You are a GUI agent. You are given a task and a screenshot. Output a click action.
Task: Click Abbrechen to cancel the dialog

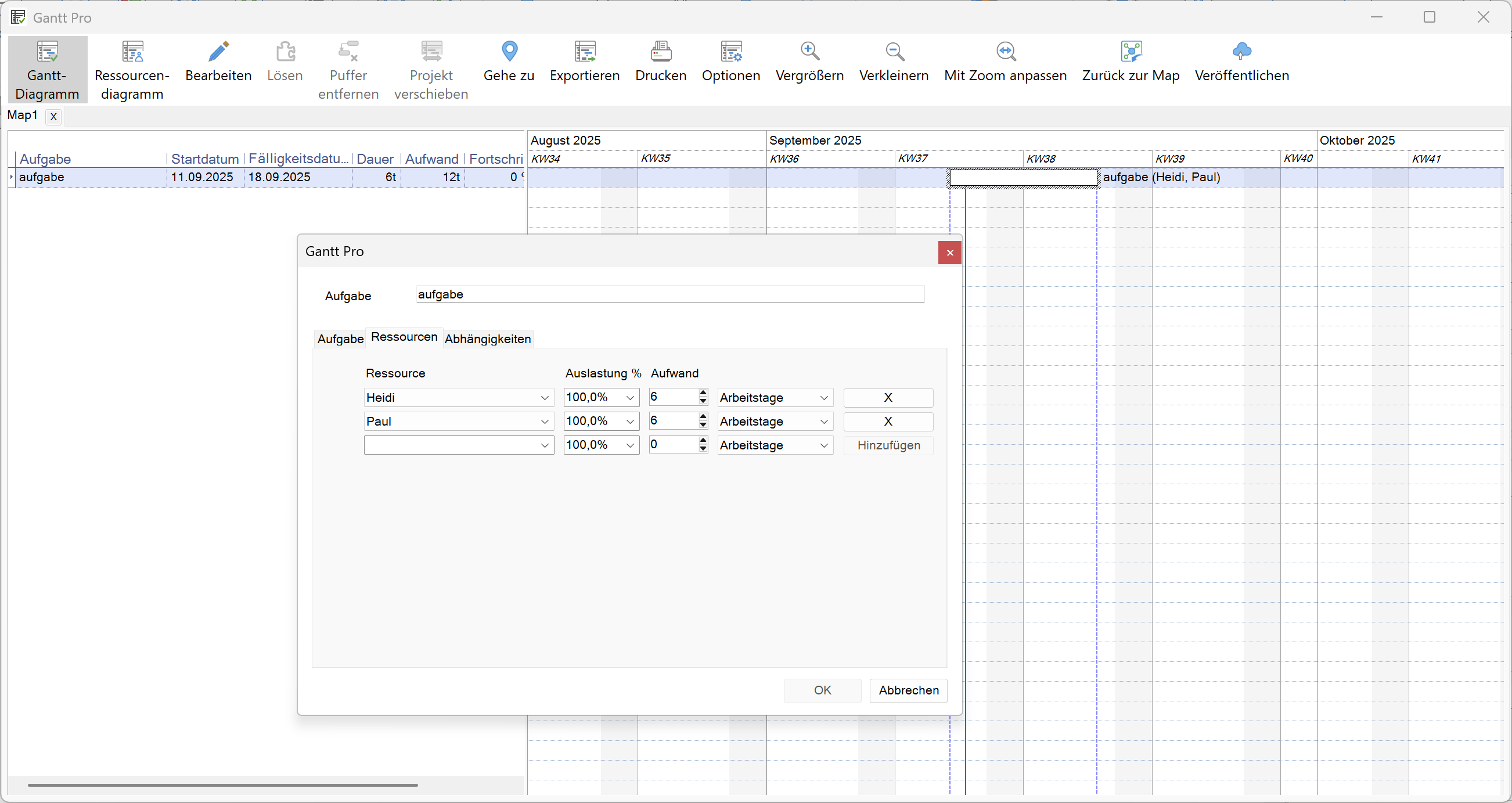coord(909,690)
